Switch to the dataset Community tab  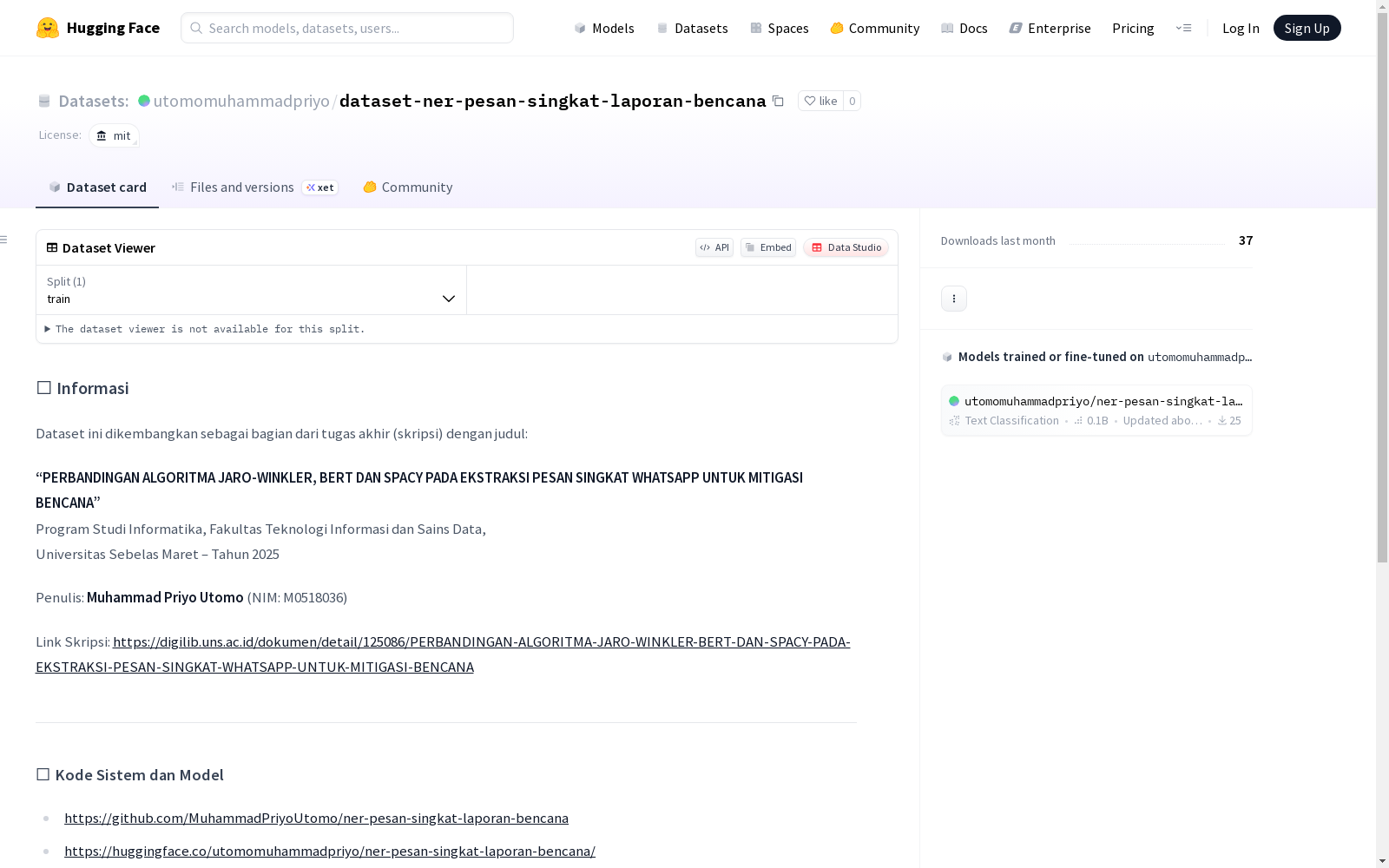pyautogui.click(x=408, y=187)
